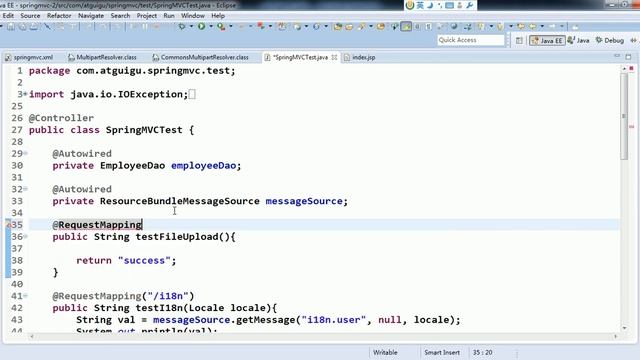Collapse testFileUpload method at line 36
The image size is (640, 360).
point(25,236)
